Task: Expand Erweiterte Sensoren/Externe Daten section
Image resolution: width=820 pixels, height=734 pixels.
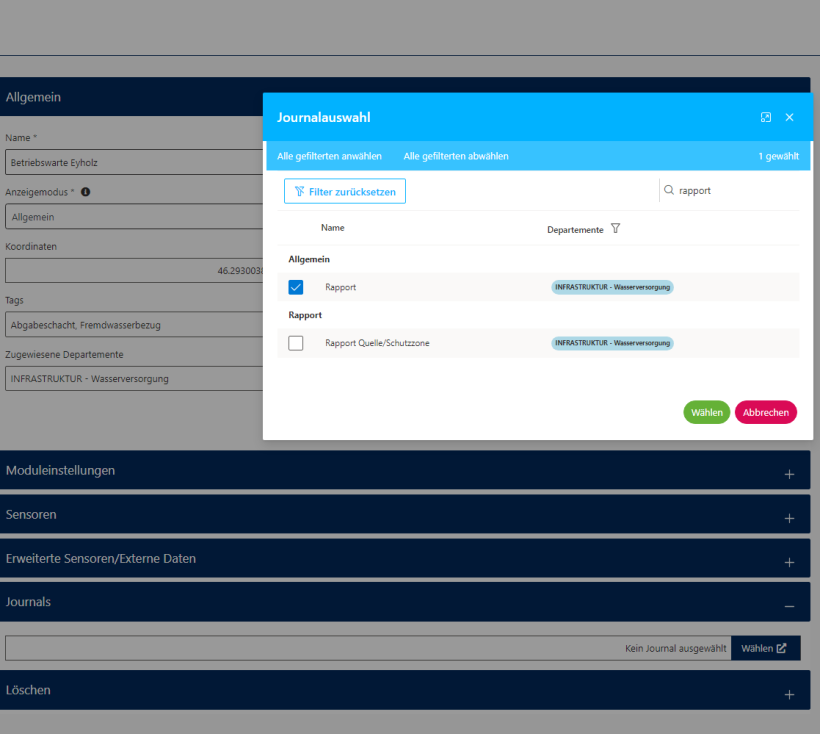Action: [789, 562]
